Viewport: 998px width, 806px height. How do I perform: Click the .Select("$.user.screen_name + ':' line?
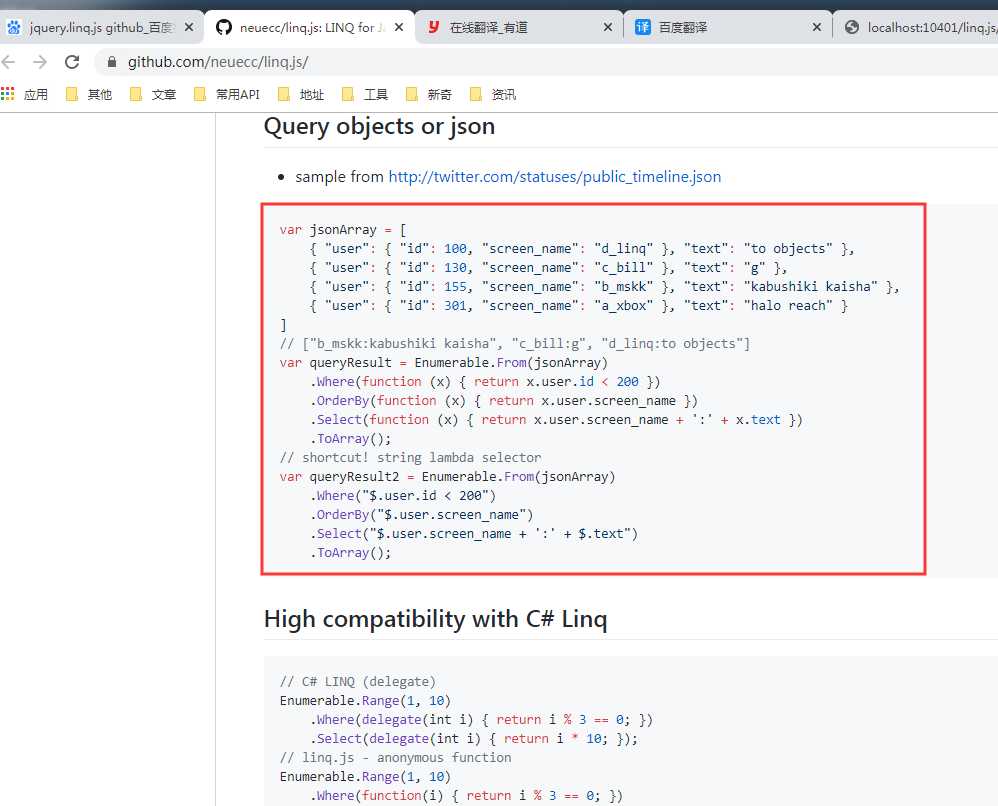(x=474, y=534)
